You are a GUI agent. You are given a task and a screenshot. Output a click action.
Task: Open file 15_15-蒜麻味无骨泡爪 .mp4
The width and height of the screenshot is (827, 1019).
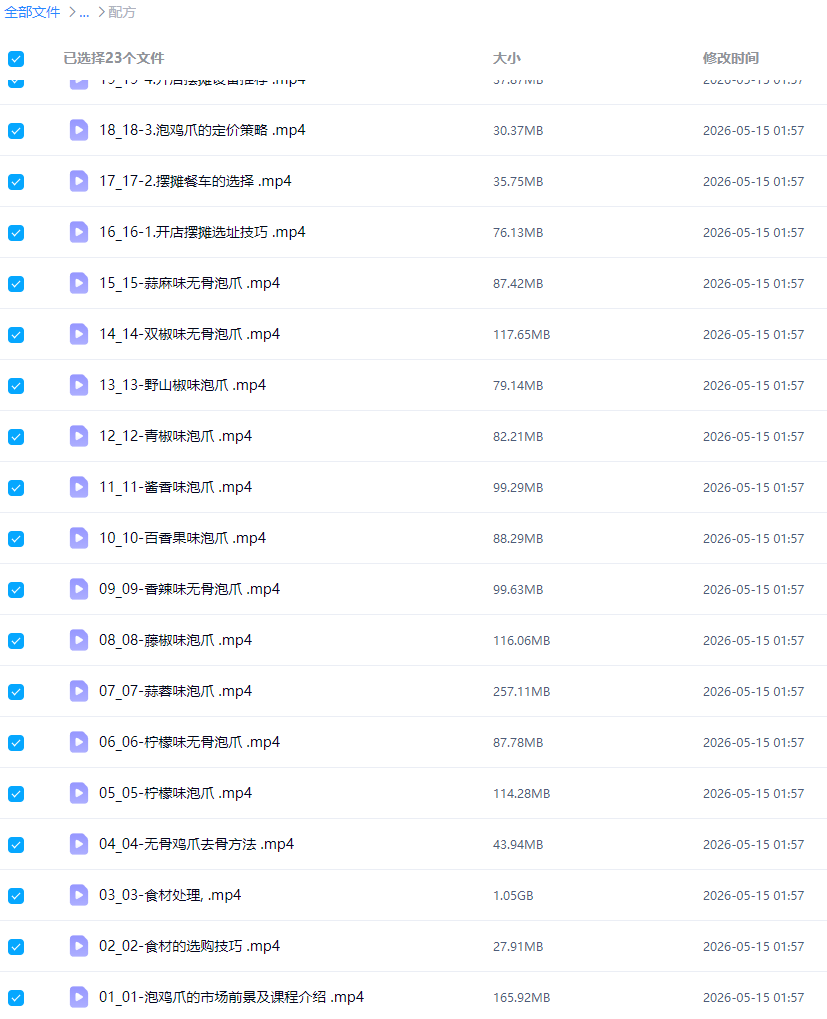pyautogui.click(x=189, y=283)
